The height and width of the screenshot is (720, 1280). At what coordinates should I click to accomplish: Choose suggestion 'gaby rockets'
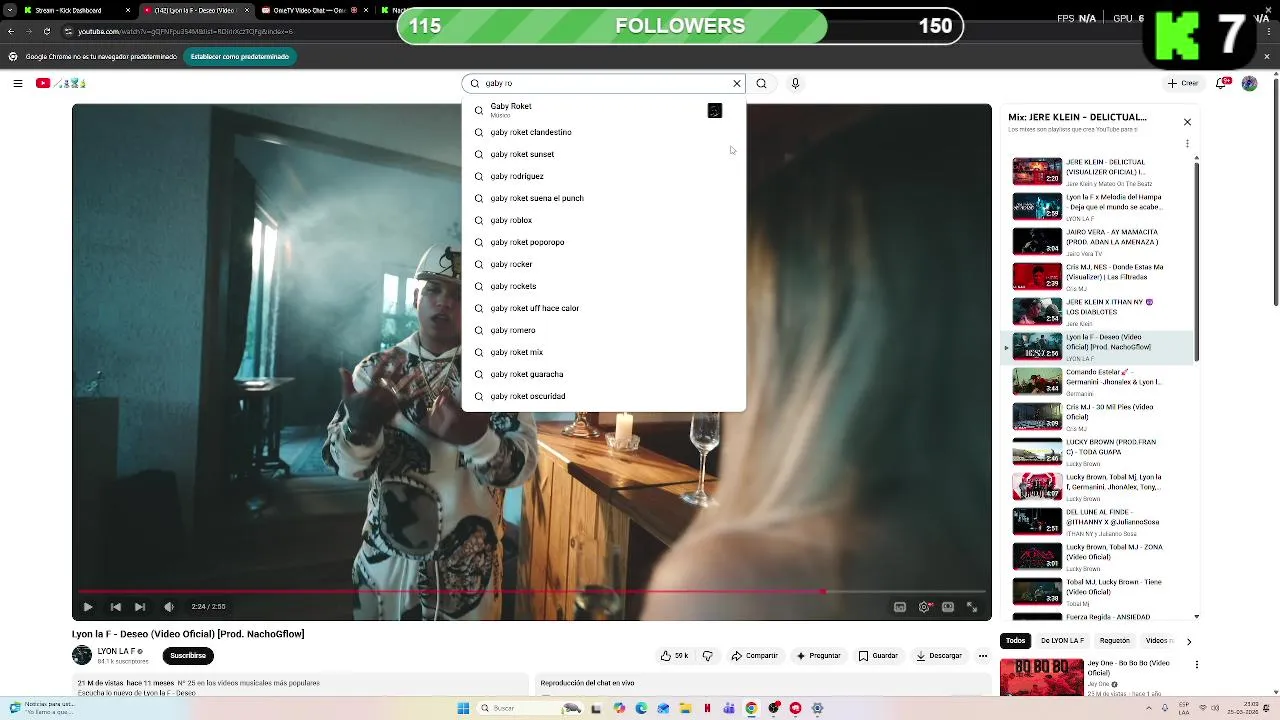[x=604, y=286]
